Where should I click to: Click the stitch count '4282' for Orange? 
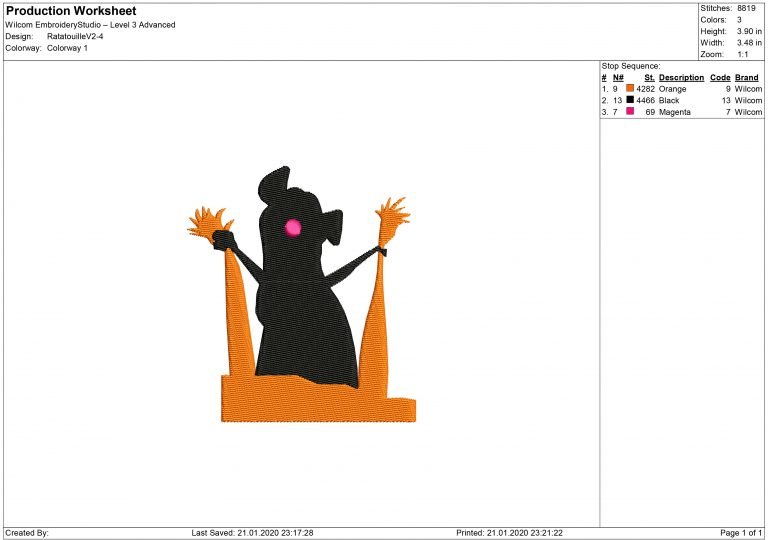pyautogui.click(x=646, y=89)
